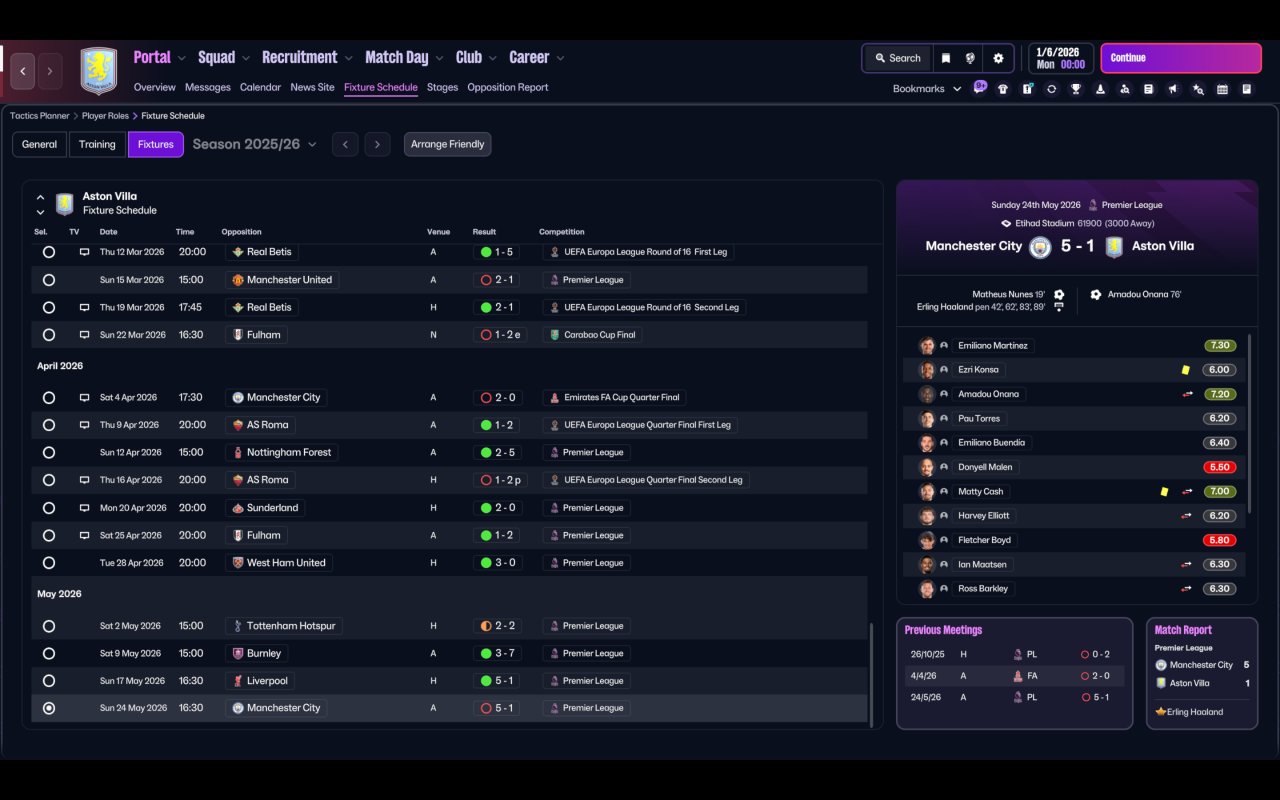This screenshot has height=800, width=1280.
Task: Open the News Site tab
Action: tap(312, 87)
